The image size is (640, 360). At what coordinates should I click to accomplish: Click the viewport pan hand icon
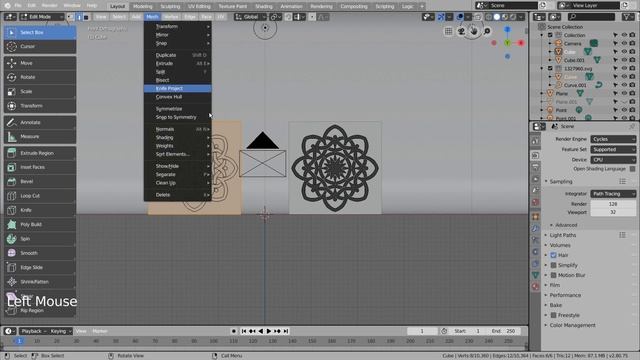474,31
